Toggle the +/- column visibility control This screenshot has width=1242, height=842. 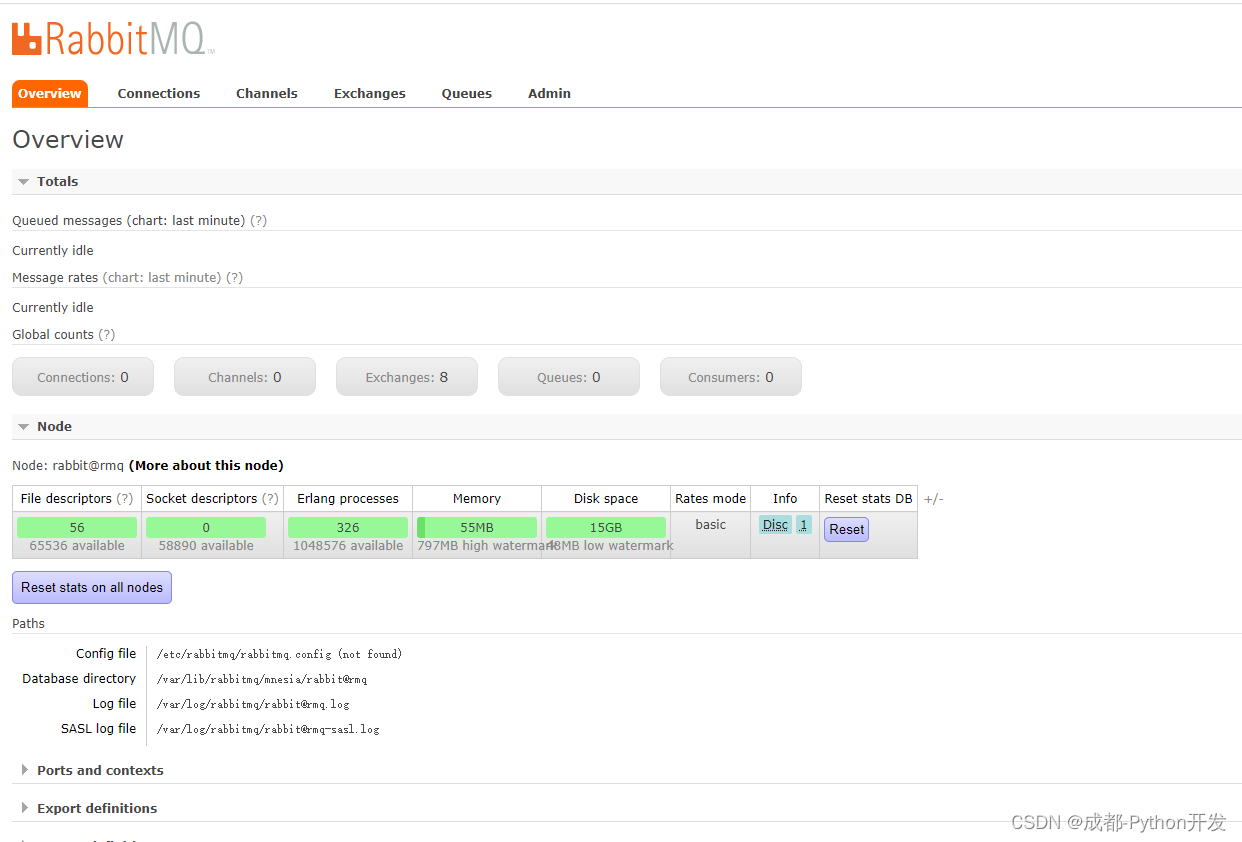(x=933, y=498)
